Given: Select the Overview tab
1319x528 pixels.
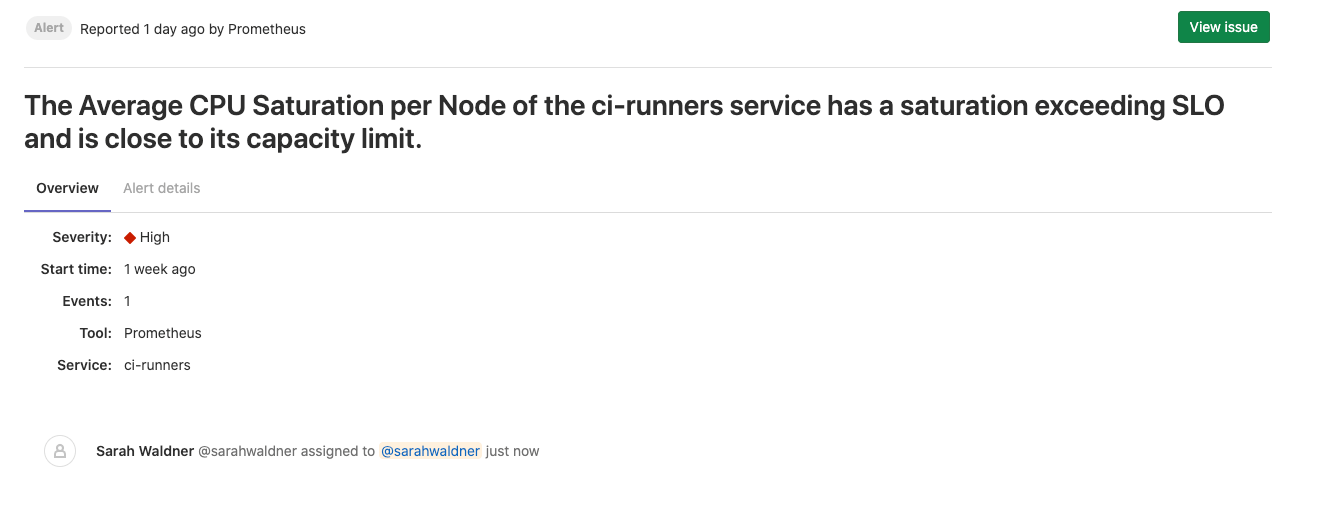Looking at the screenshot, I should [x=67, y=188].
